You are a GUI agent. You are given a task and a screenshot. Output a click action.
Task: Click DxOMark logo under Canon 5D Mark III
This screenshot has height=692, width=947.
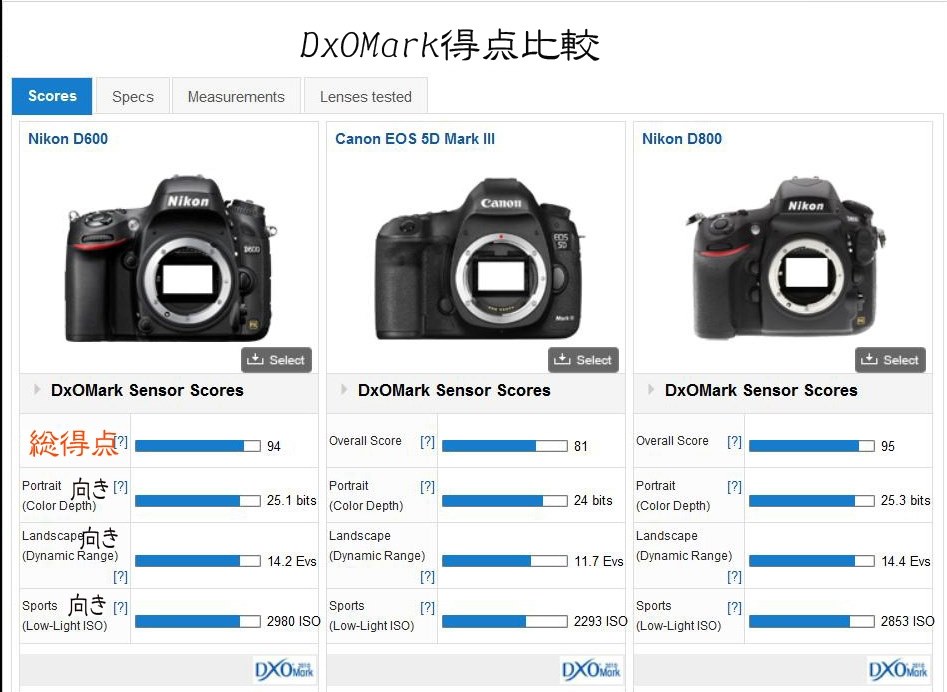pos(591,670)
